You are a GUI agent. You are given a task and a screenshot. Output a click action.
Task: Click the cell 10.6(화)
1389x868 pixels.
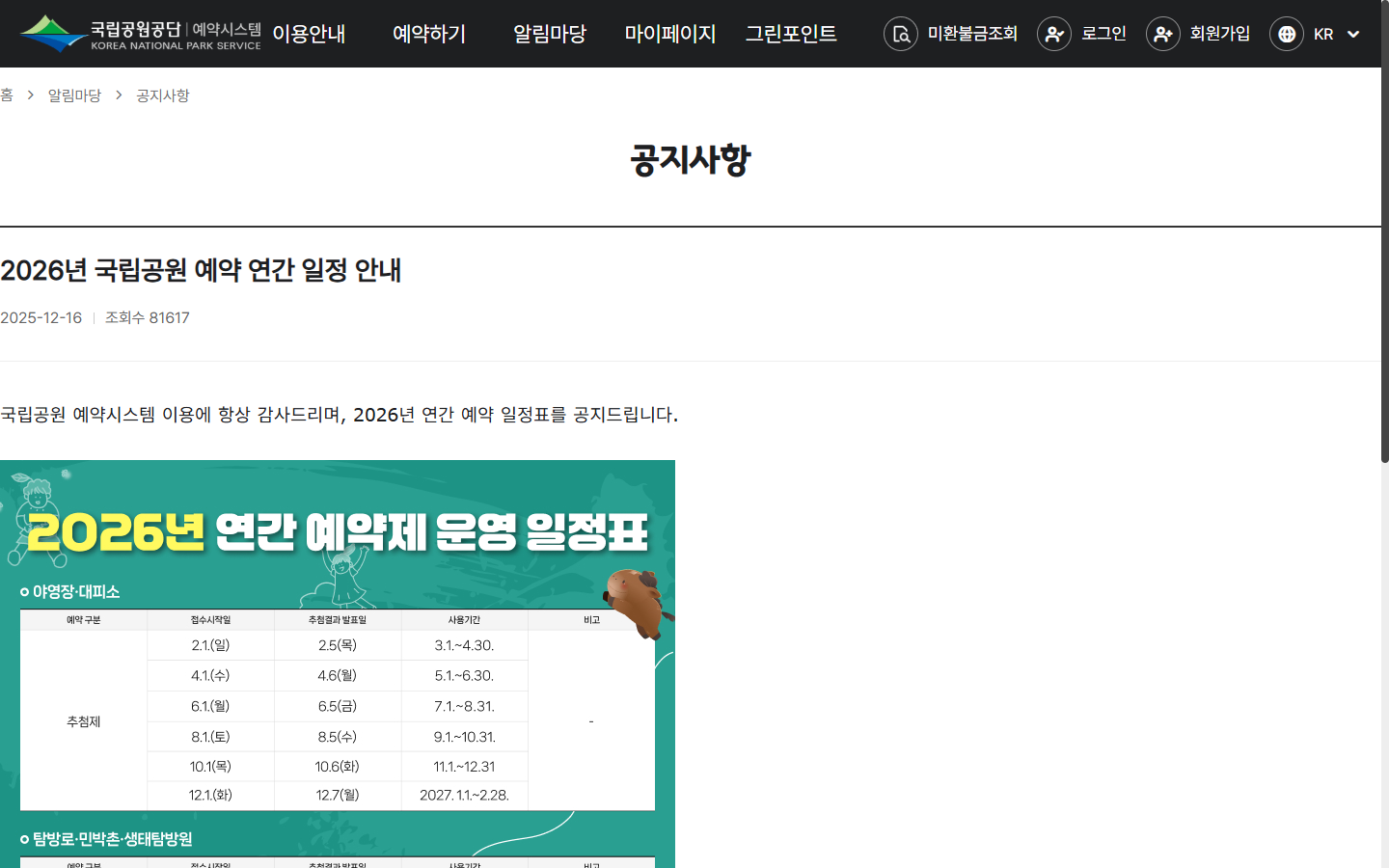(338, 767)
